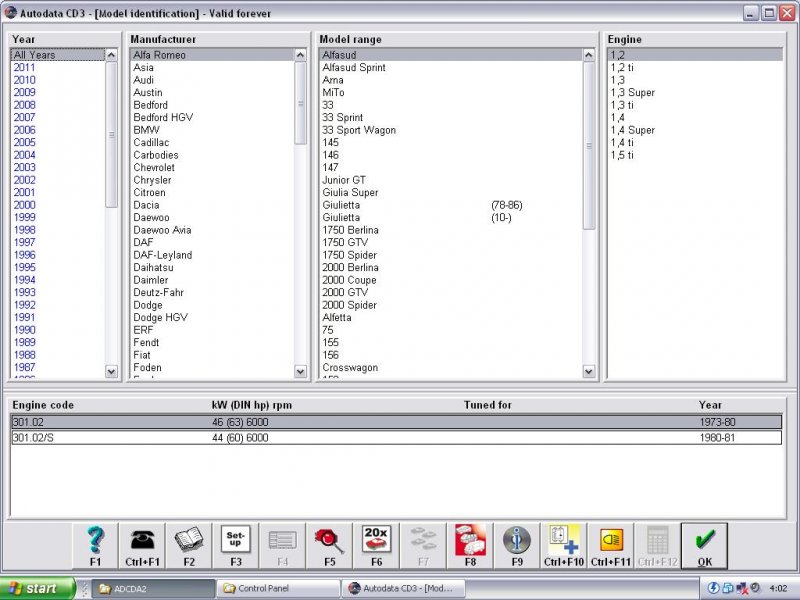Screen dimensions: 800x600
Task: Choose 1750 Spider model
Action: coord(451,255)
